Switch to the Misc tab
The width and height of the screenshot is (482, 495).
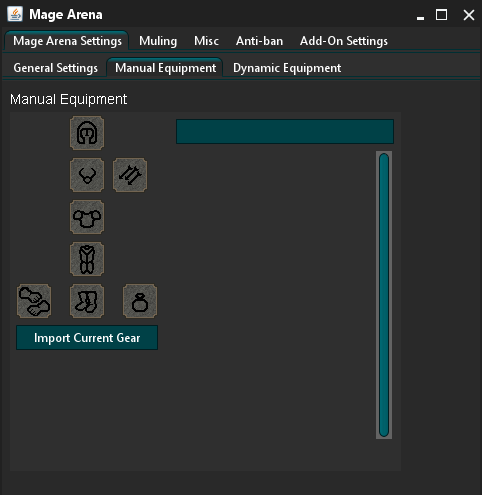click(x=206, y=41)
